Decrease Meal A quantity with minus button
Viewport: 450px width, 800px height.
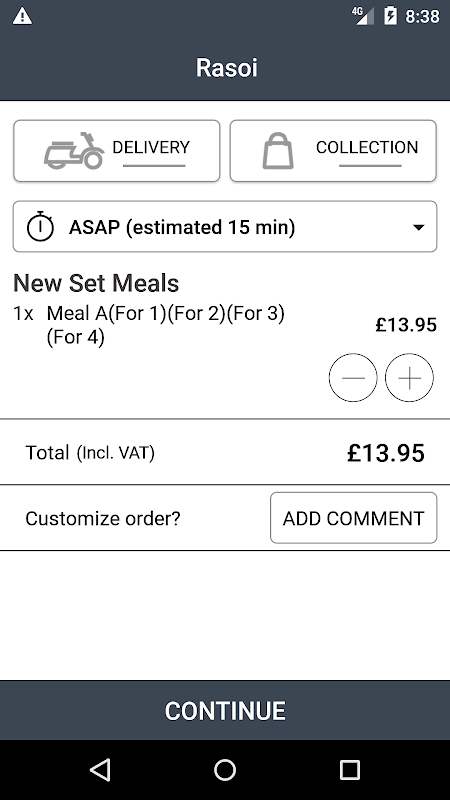tap(353, 378)
